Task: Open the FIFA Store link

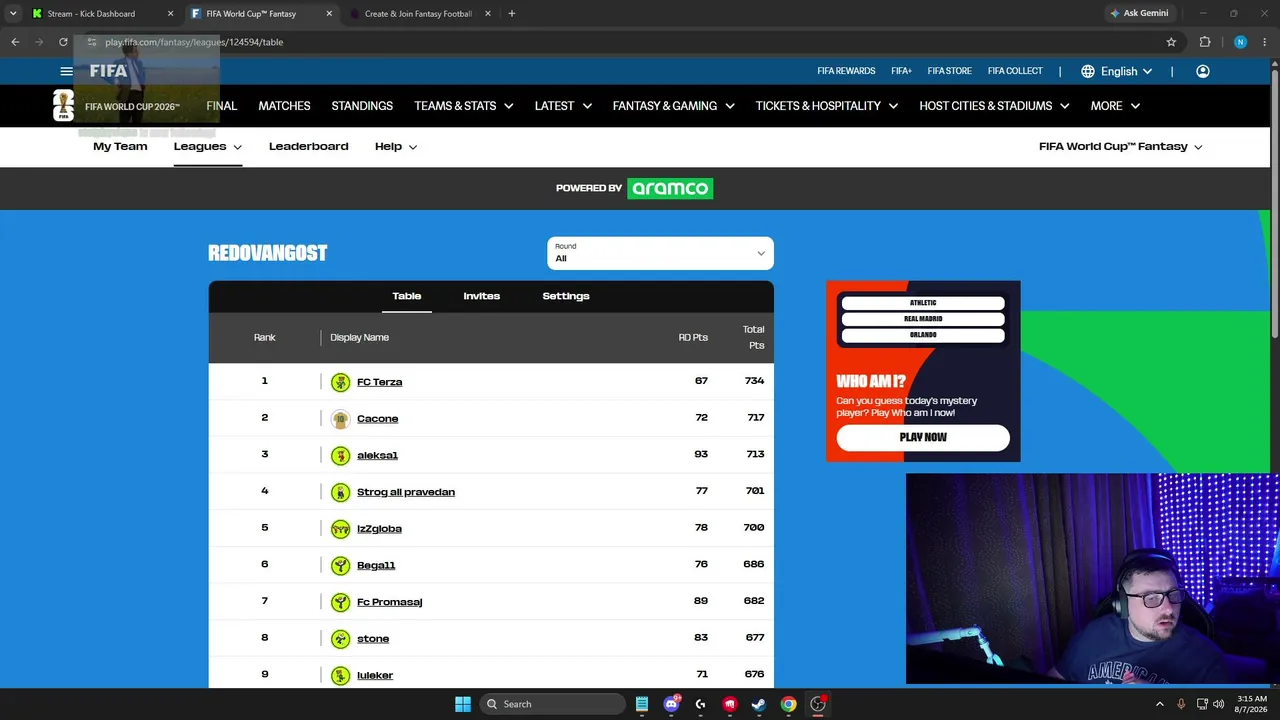Action: click(x=950, y=71)
